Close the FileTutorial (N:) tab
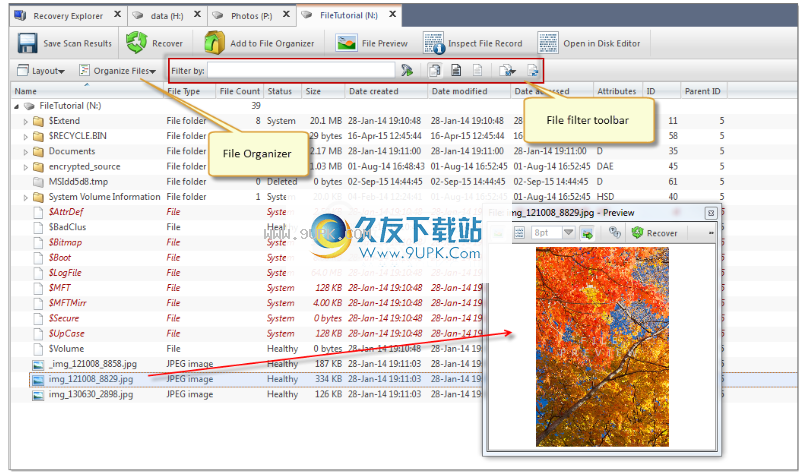The image size is (799, 473). click(392, 14)
